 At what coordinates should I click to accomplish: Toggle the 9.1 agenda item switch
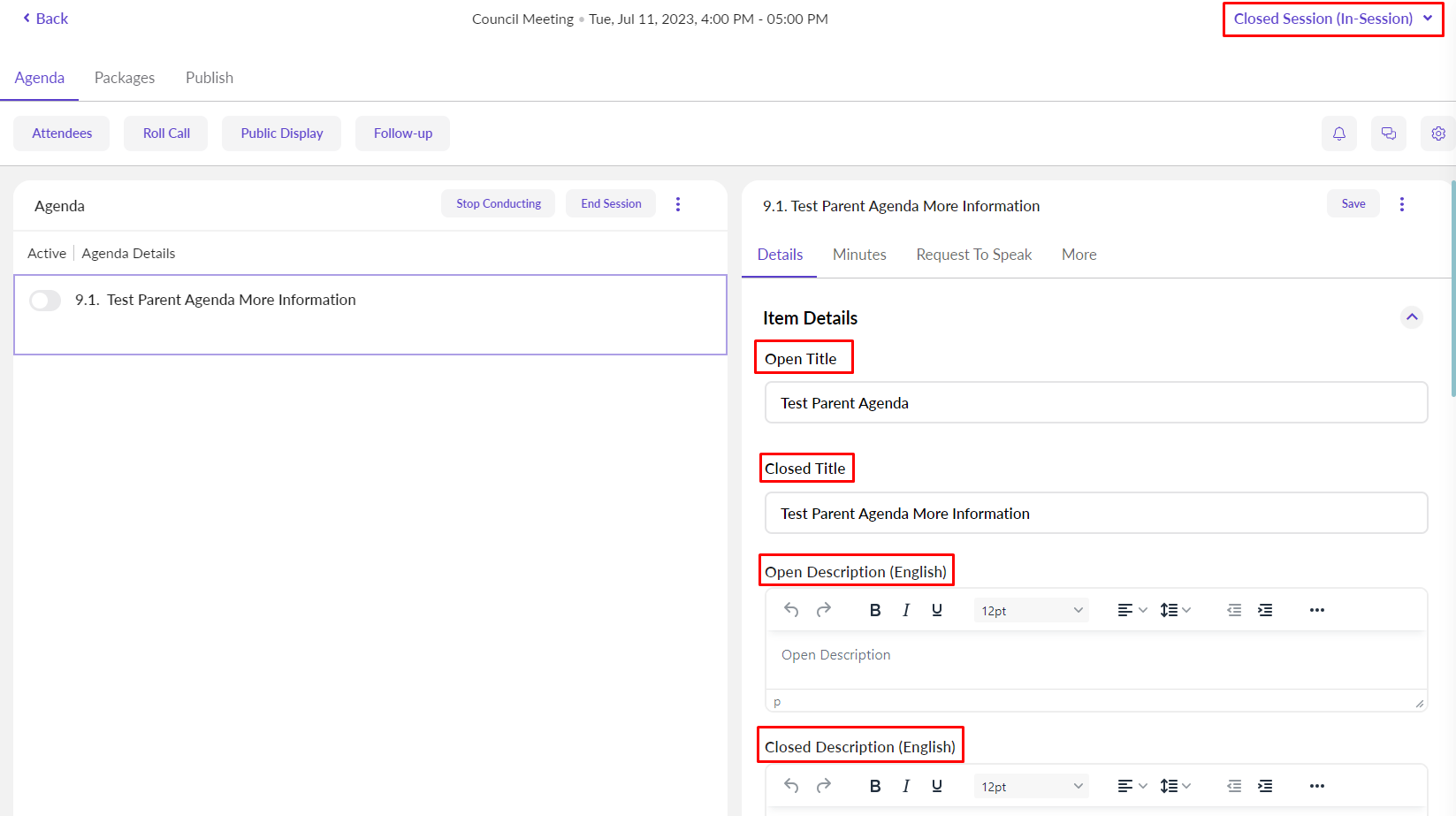pos(45,301)
